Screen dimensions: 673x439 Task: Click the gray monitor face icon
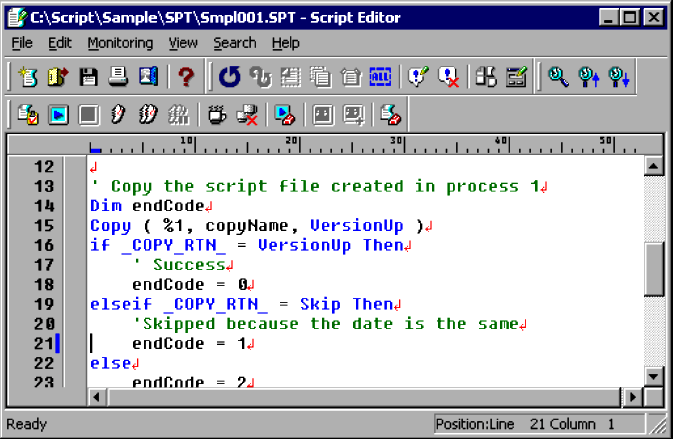click(x=323, y=115)
